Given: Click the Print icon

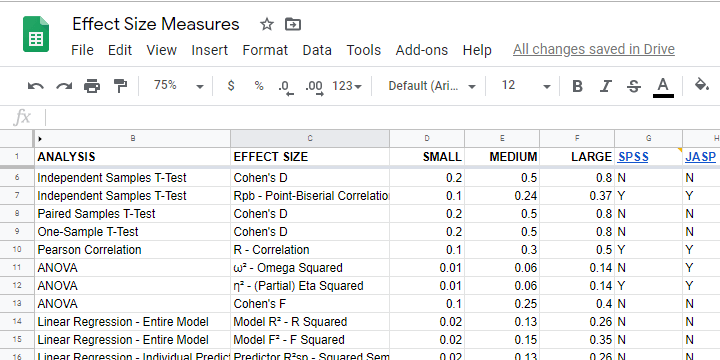Looking at the screenshot, I should coord(92,86).
